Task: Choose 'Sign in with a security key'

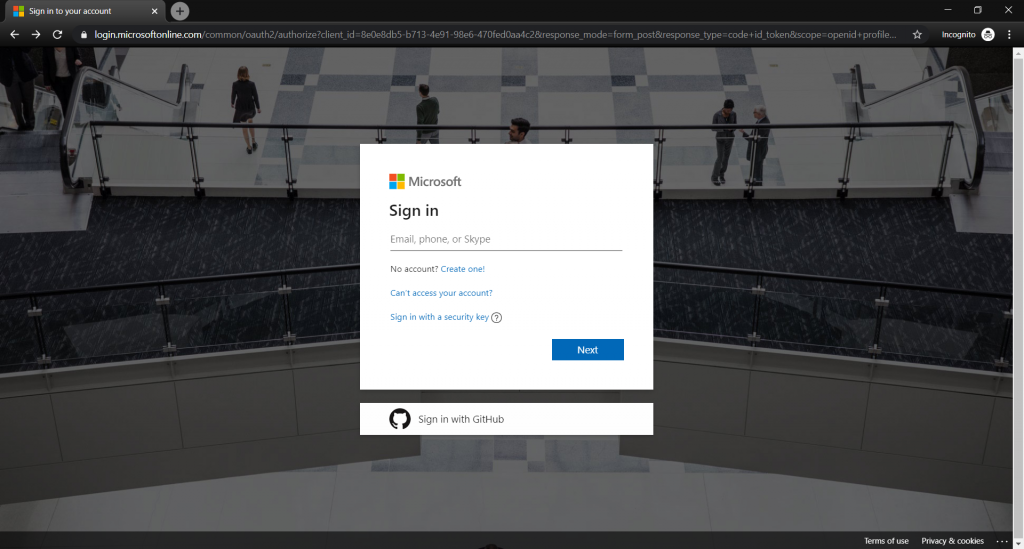Action: (x=440, y=317)
